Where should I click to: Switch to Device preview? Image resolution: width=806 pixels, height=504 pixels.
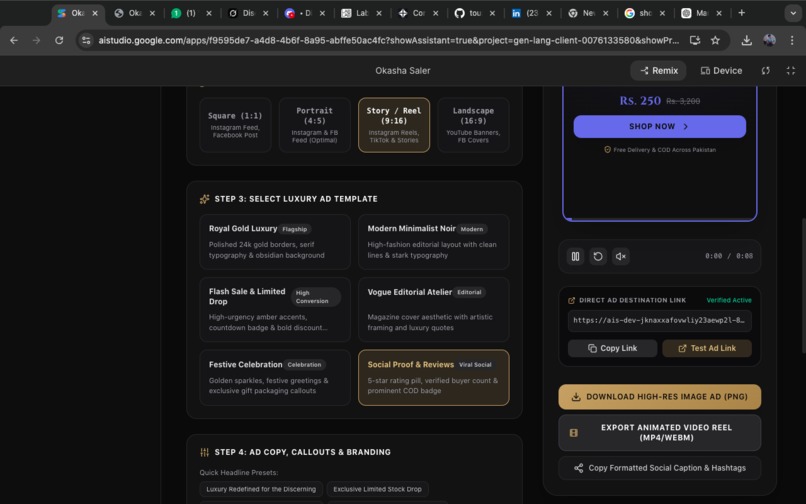tap(721, 70)
